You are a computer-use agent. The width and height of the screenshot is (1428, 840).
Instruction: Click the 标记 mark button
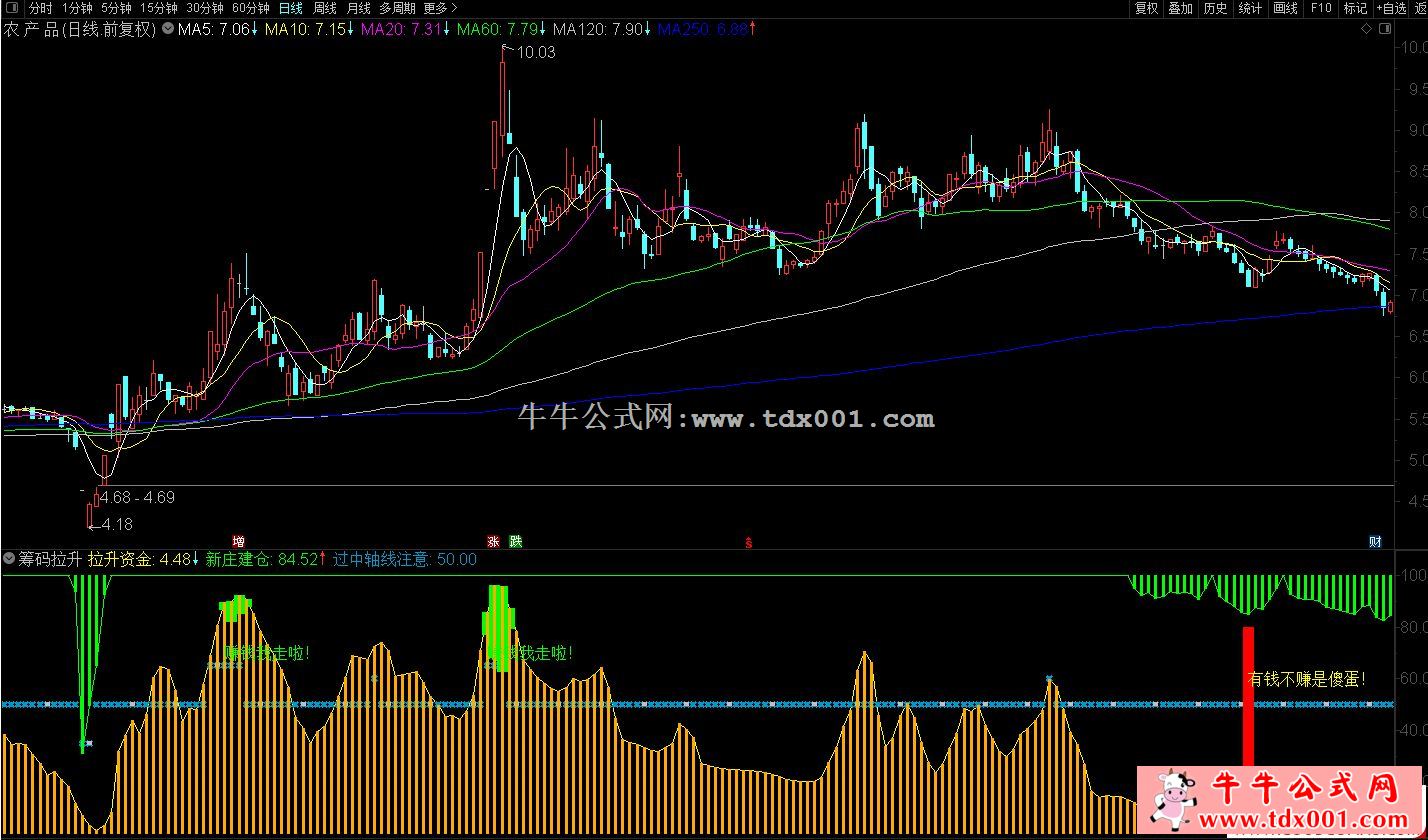(1355, 8)
